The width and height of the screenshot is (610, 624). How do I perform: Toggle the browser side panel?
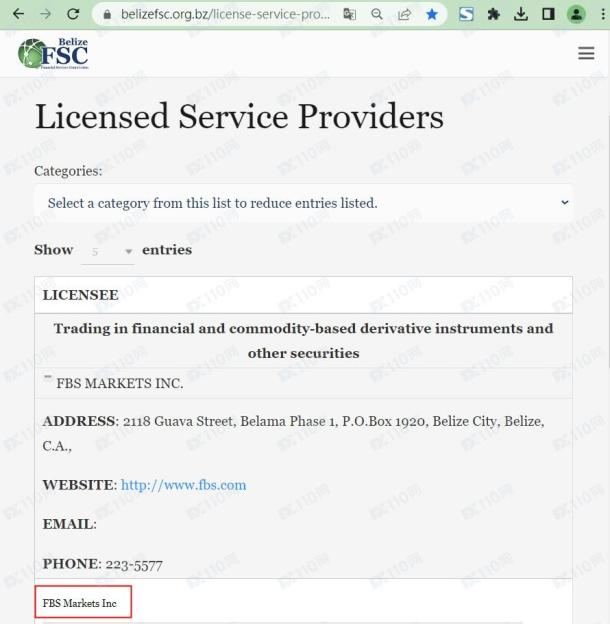548,14
